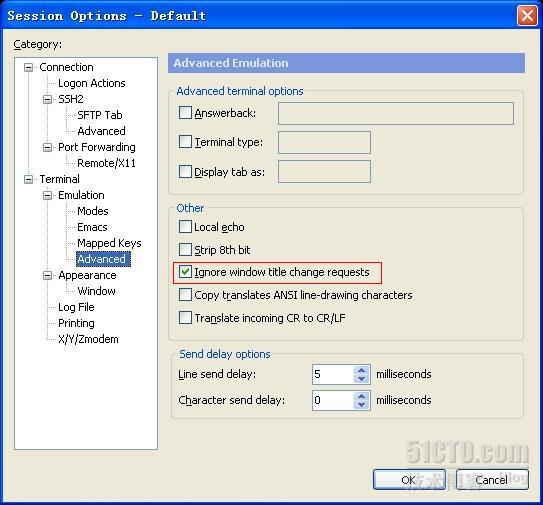
Task: Collapse the Emulation tree node
Action: click(47, 195)
